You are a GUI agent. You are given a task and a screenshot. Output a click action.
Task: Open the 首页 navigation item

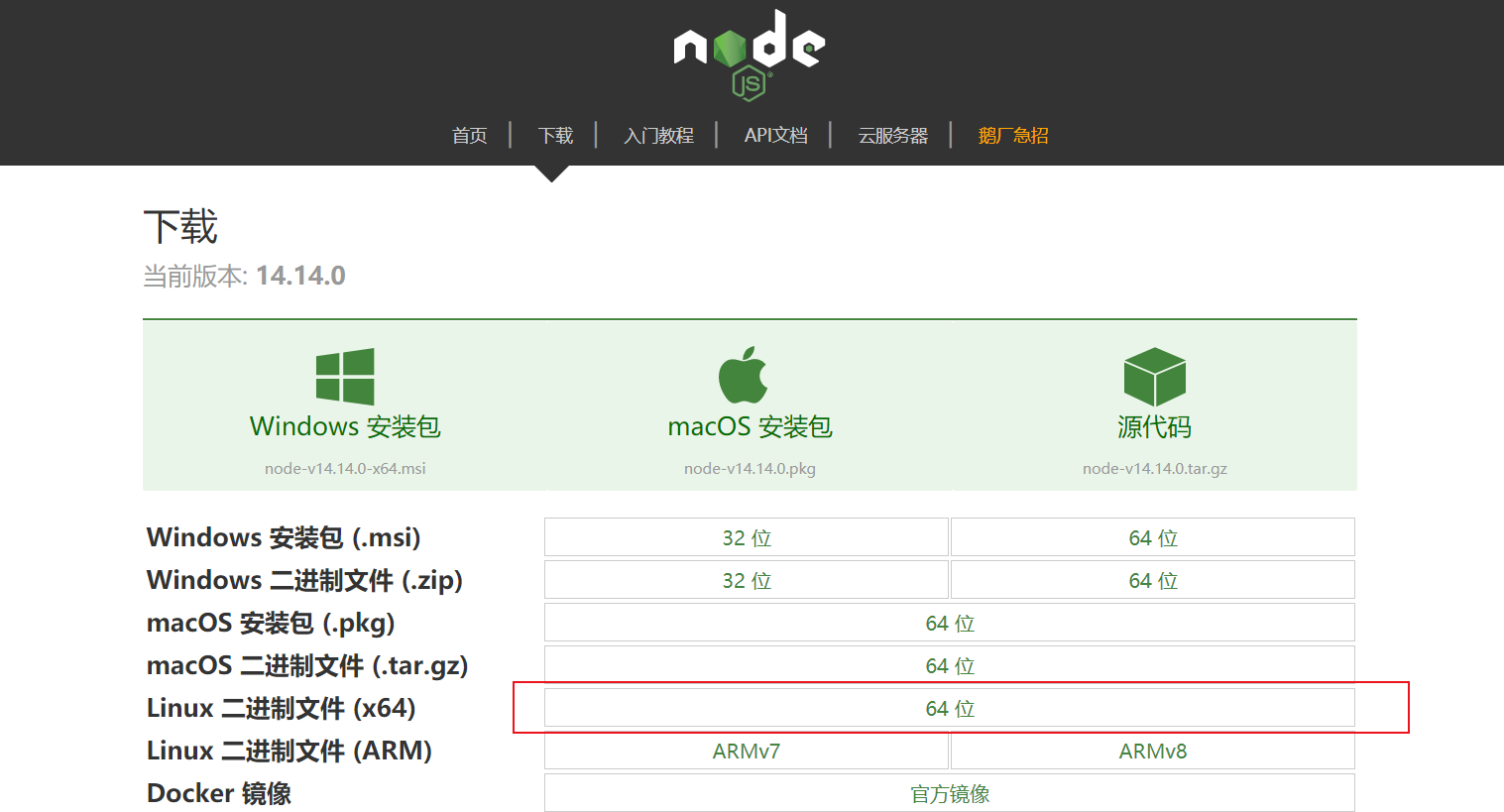[470, 136]
